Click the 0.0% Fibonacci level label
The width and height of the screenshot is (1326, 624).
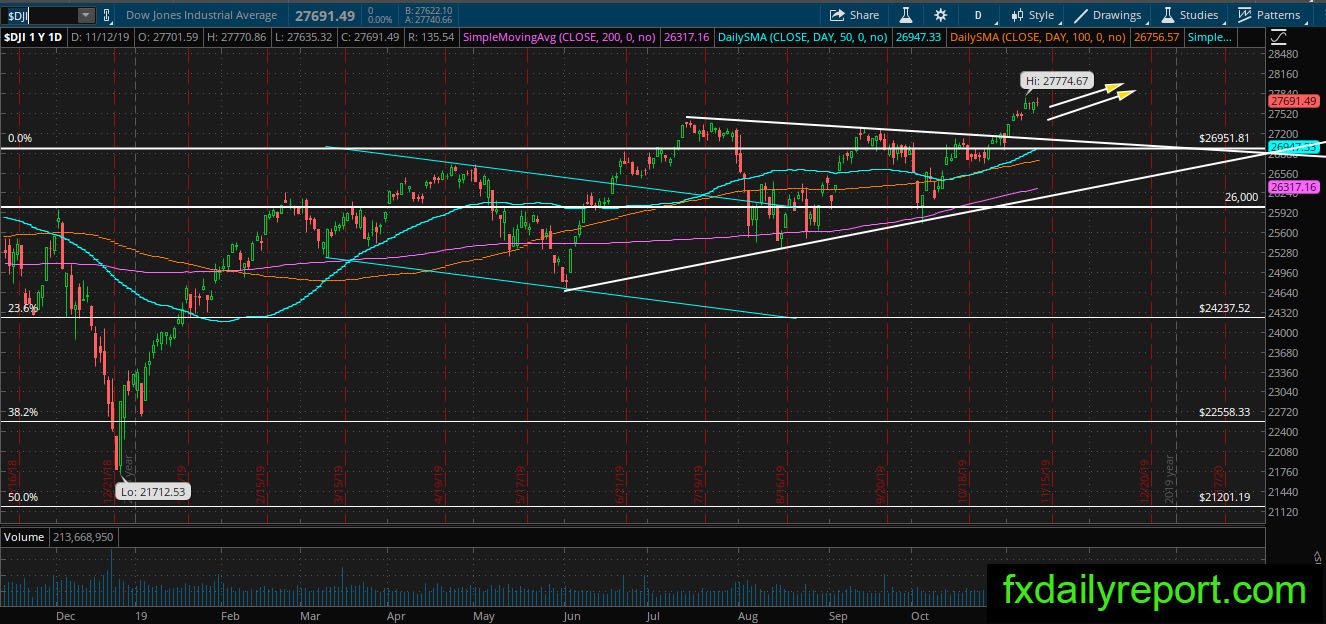(21, 139)
